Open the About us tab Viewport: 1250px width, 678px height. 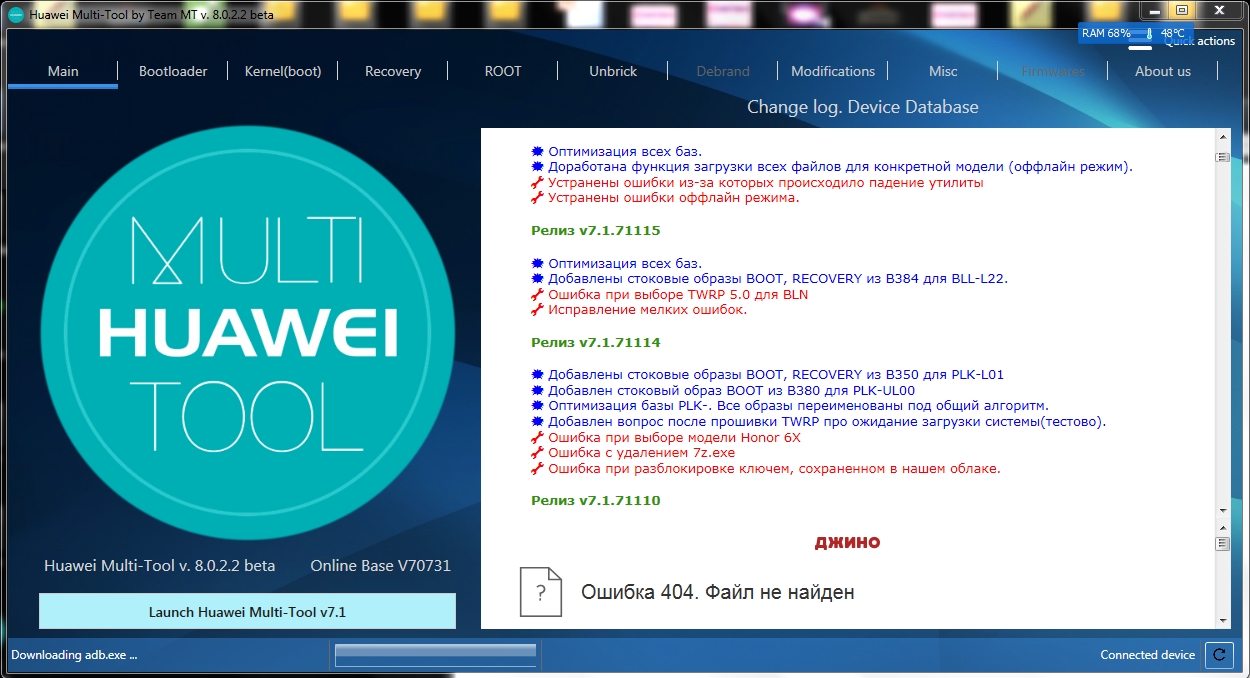point(1163,71)
